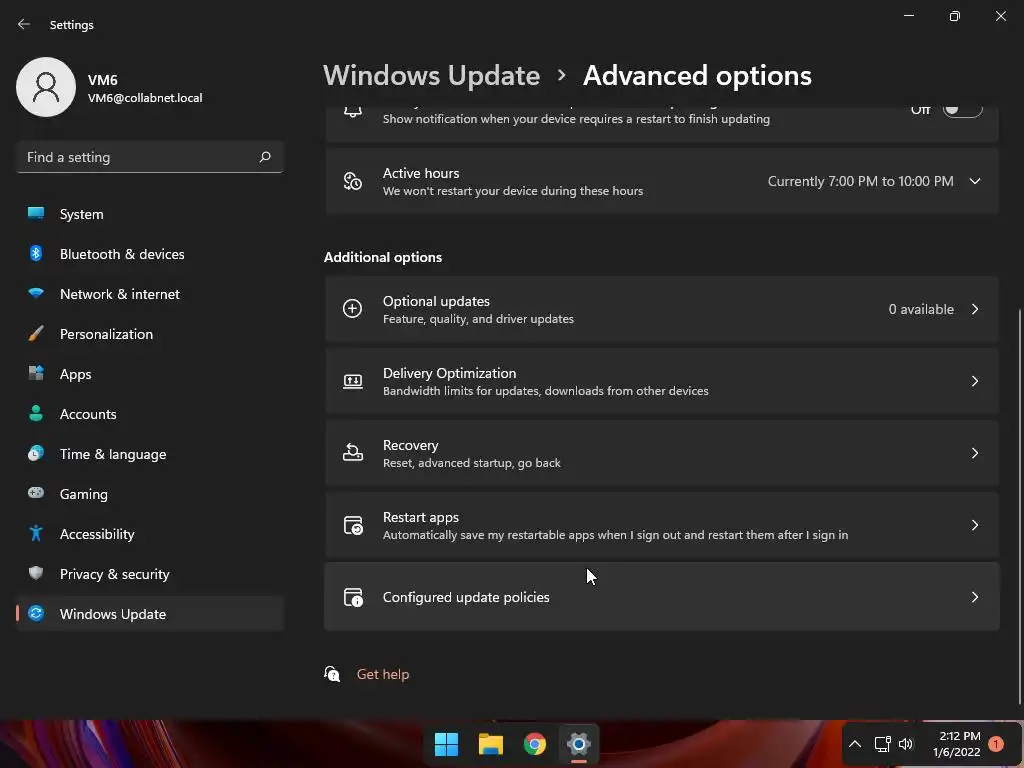
Task: Open the clock showing 2:12 PM
Action: [x=956, y=744]
